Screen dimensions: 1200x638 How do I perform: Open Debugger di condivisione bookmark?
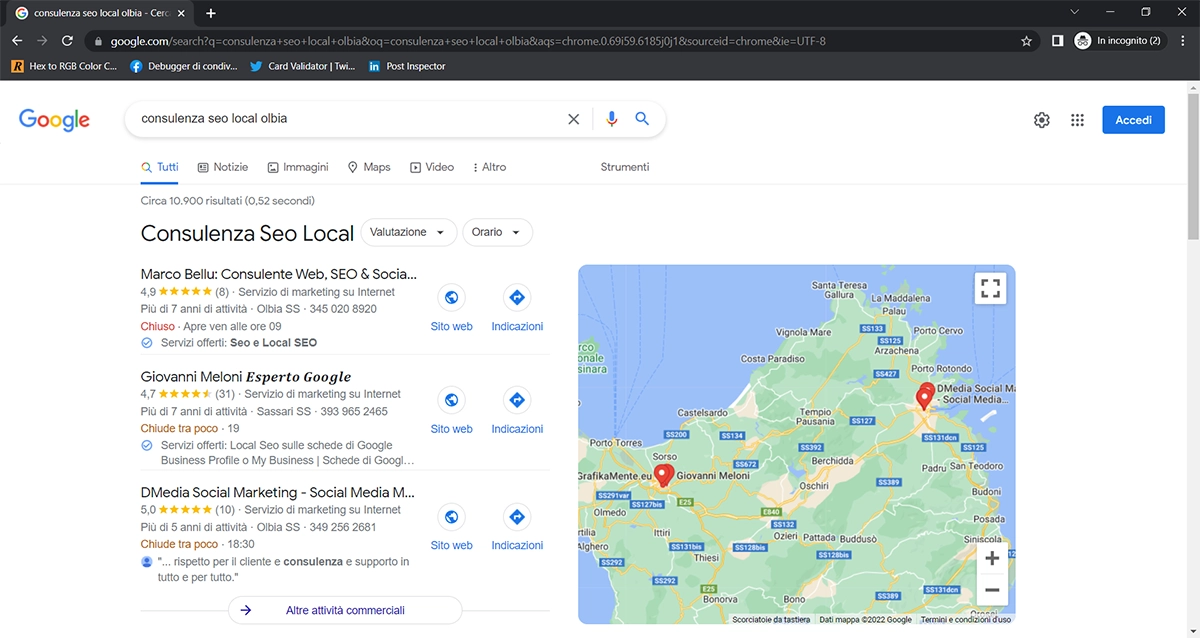(x=184, y=66)
